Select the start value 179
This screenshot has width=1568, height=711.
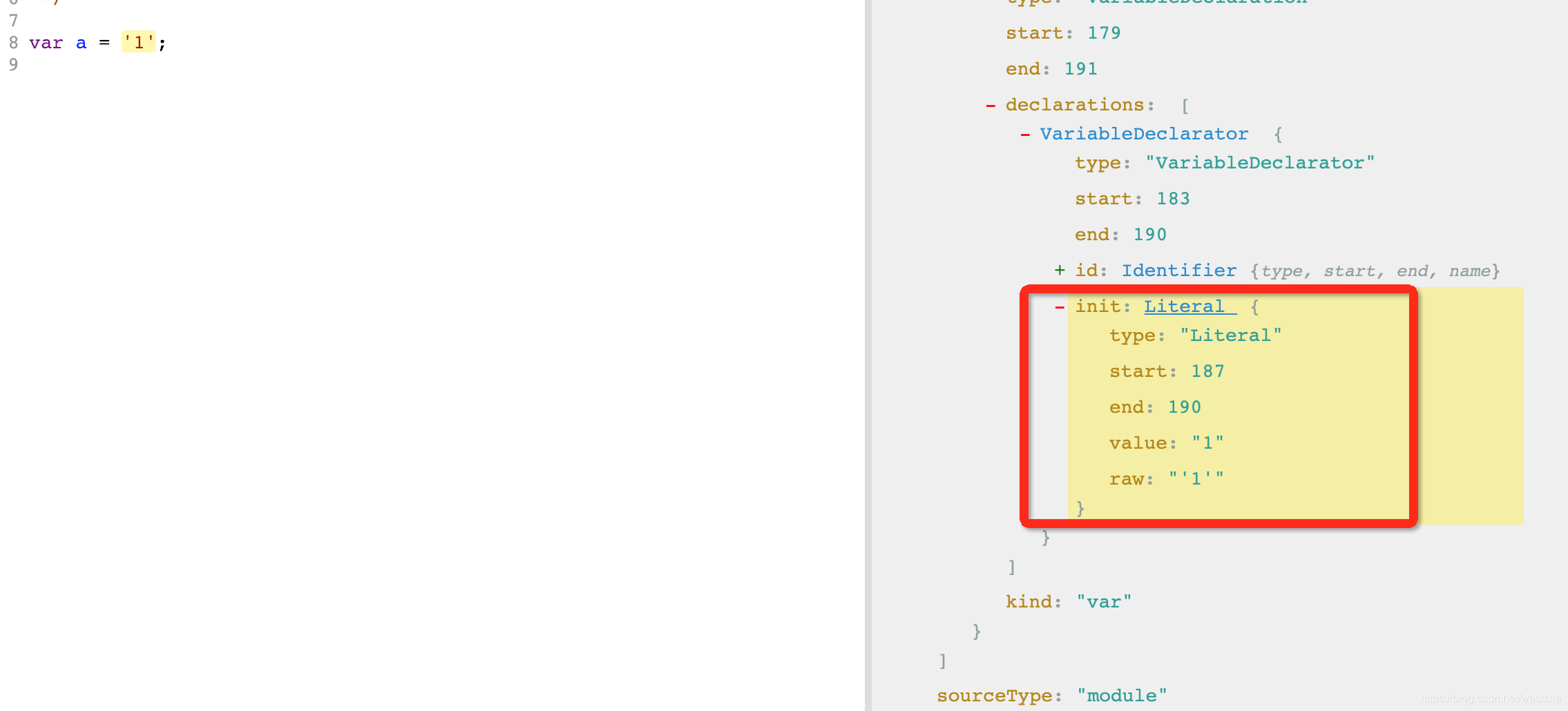(1104, 33)
